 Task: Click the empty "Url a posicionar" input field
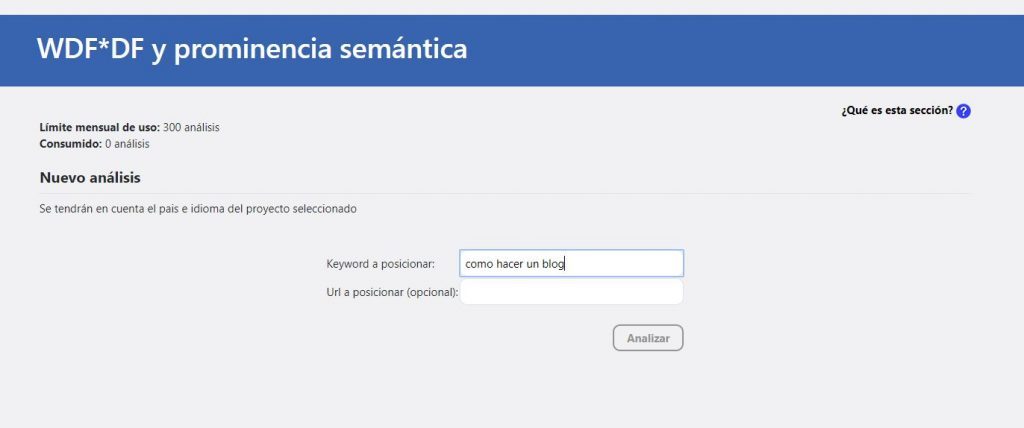pyautogui.click(x=571, y=292)
